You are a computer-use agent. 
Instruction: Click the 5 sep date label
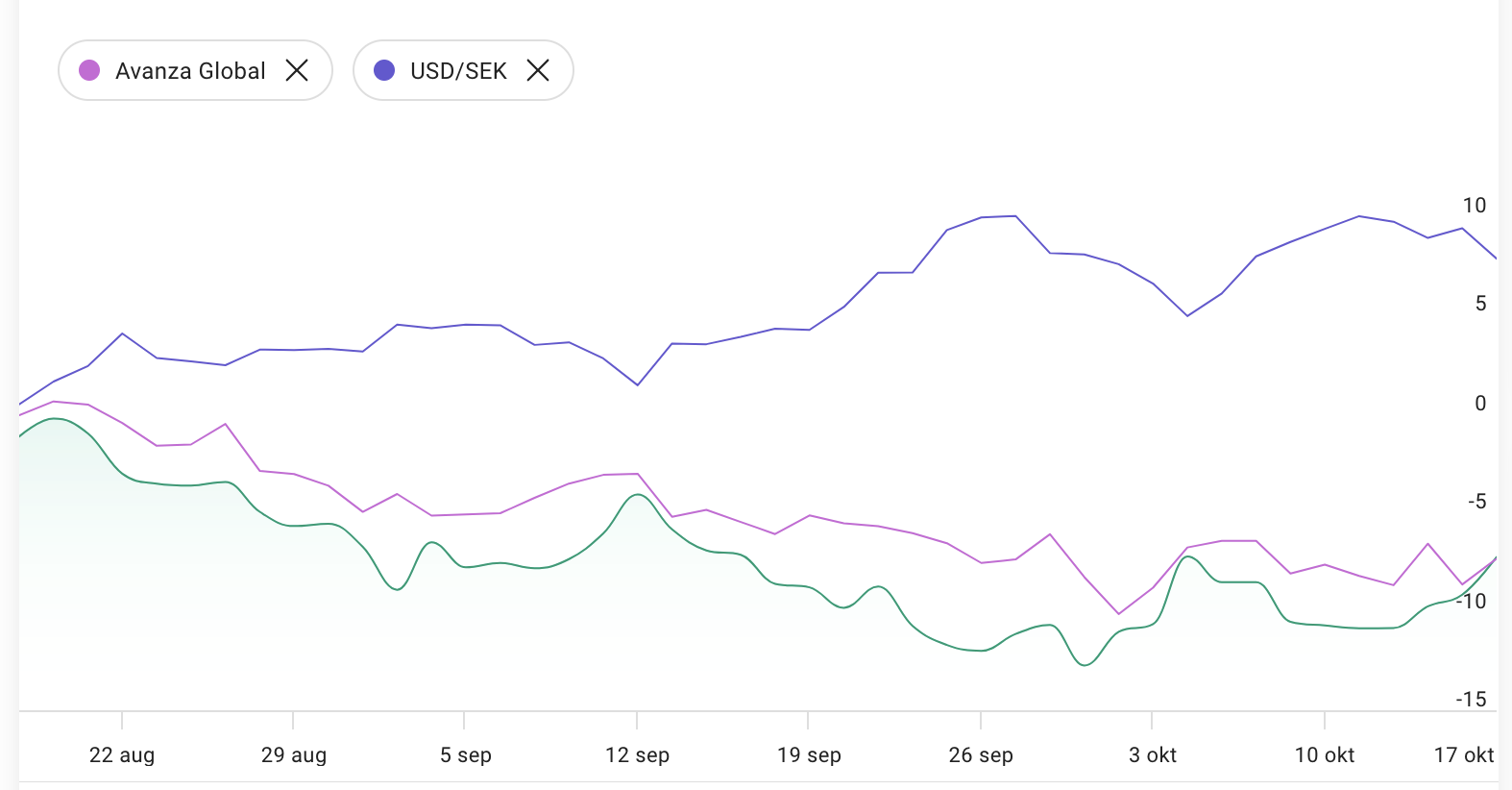pyautogui.click(x=466, y=755)
